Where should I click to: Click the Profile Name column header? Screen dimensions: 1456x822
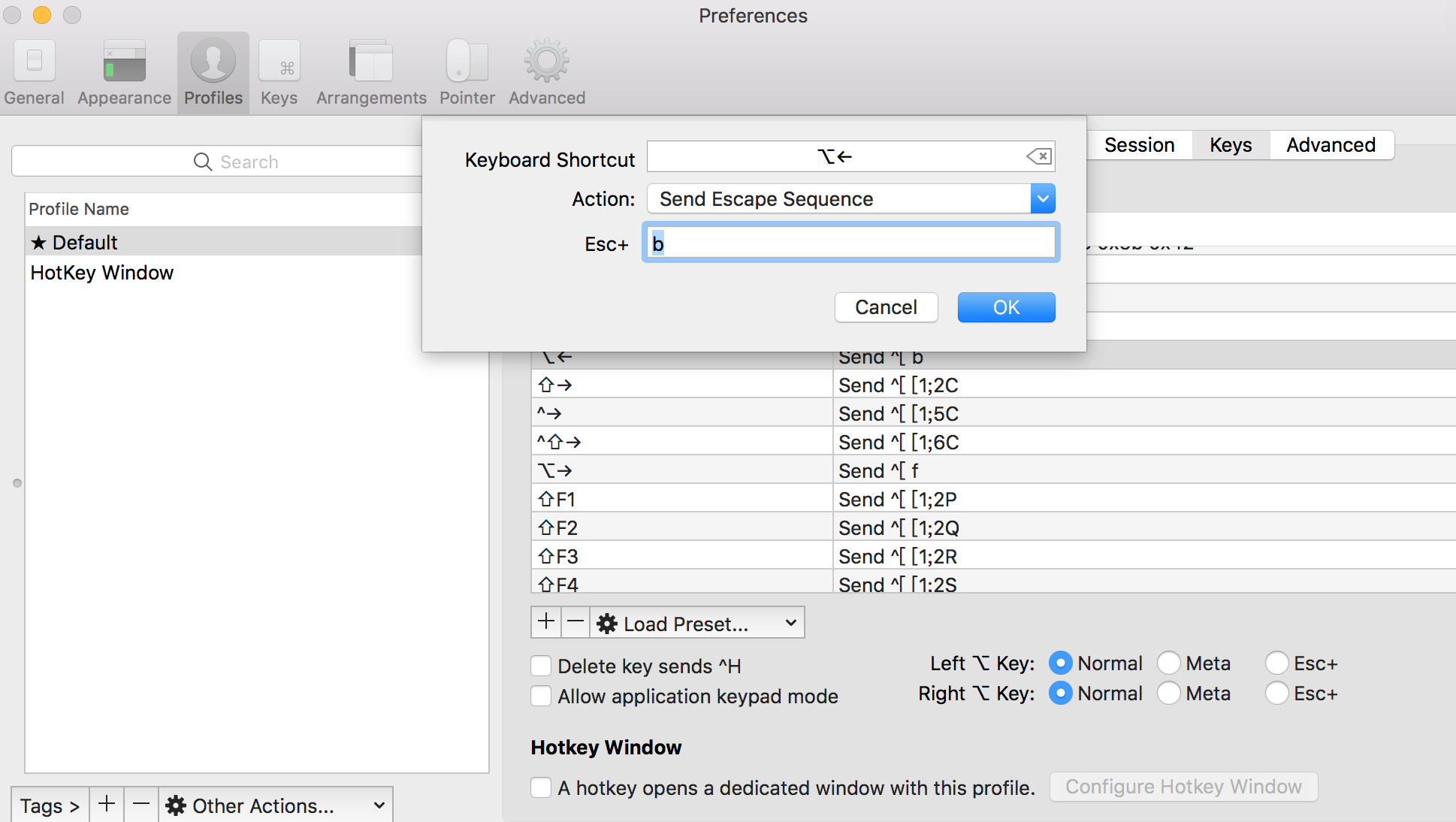pos(224,209)
